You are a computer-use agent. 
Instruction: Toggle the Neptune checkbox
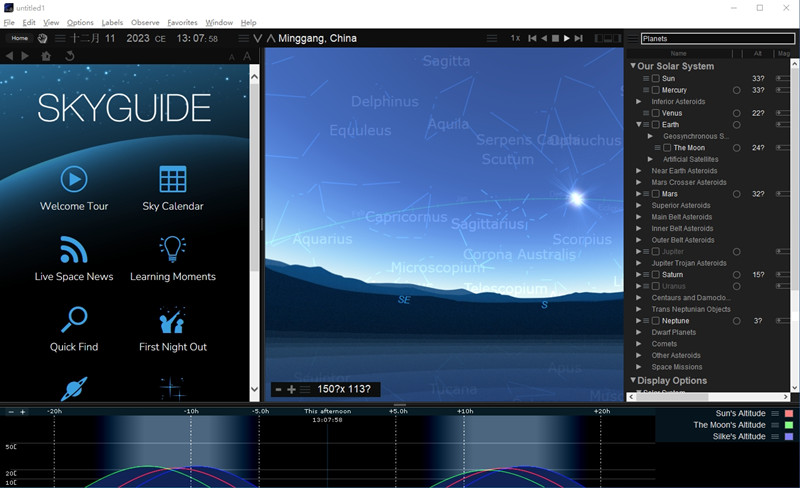click(656, 321)
